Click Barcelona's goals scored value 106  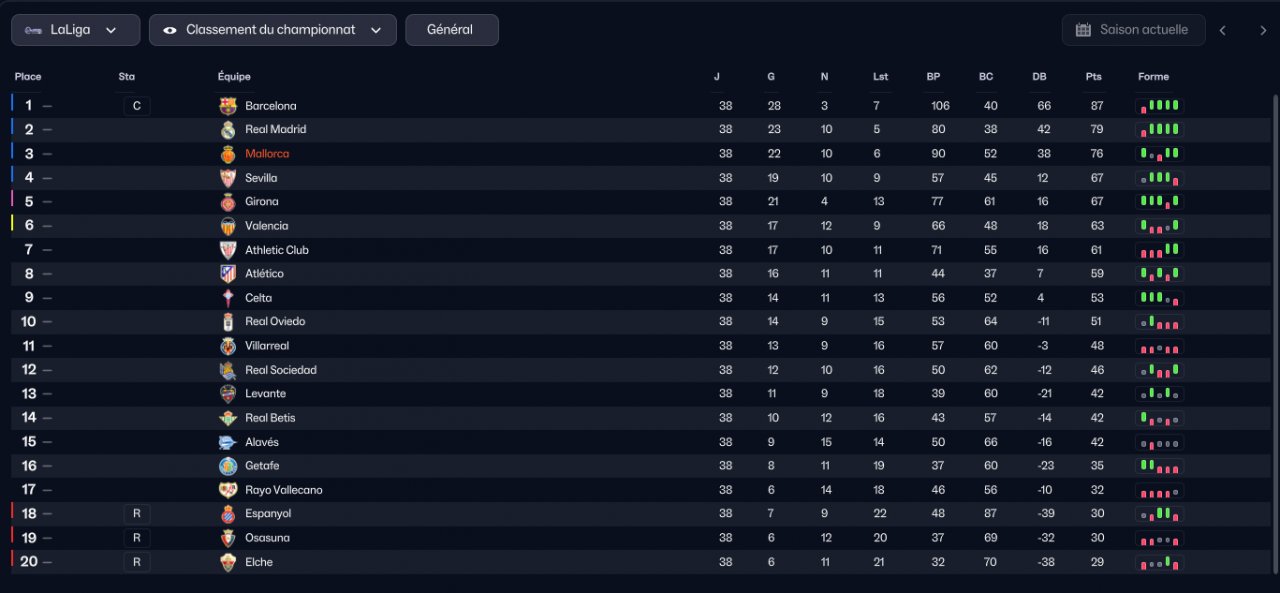940,106
